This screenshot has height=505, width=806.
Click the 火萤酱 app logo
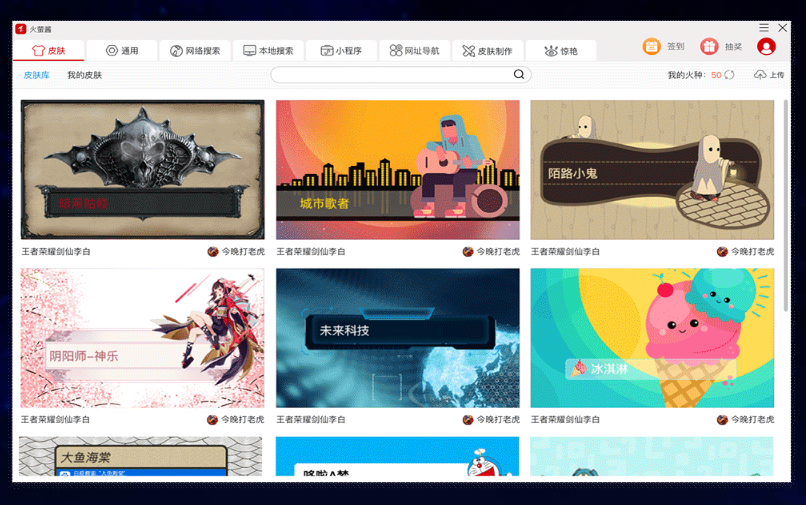(x=21, y=29)
